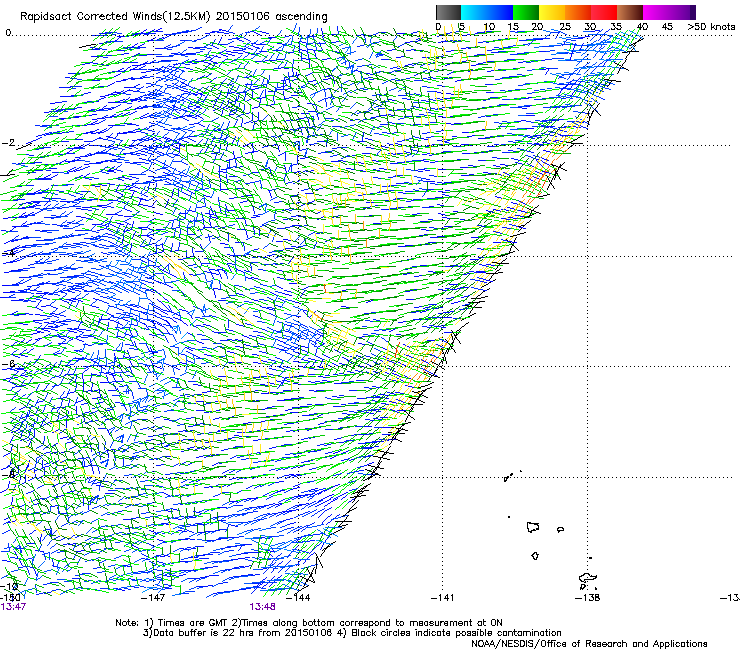Screen dimensions: 740x650
Task: Click the small diamond-shaped island outline
Action: [x=535, y=556]
